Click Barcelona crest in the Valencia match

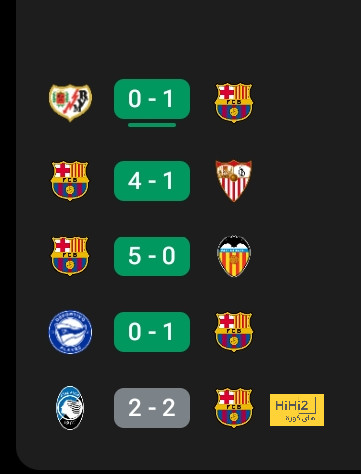pyautogui.click(x=70, y=256)
